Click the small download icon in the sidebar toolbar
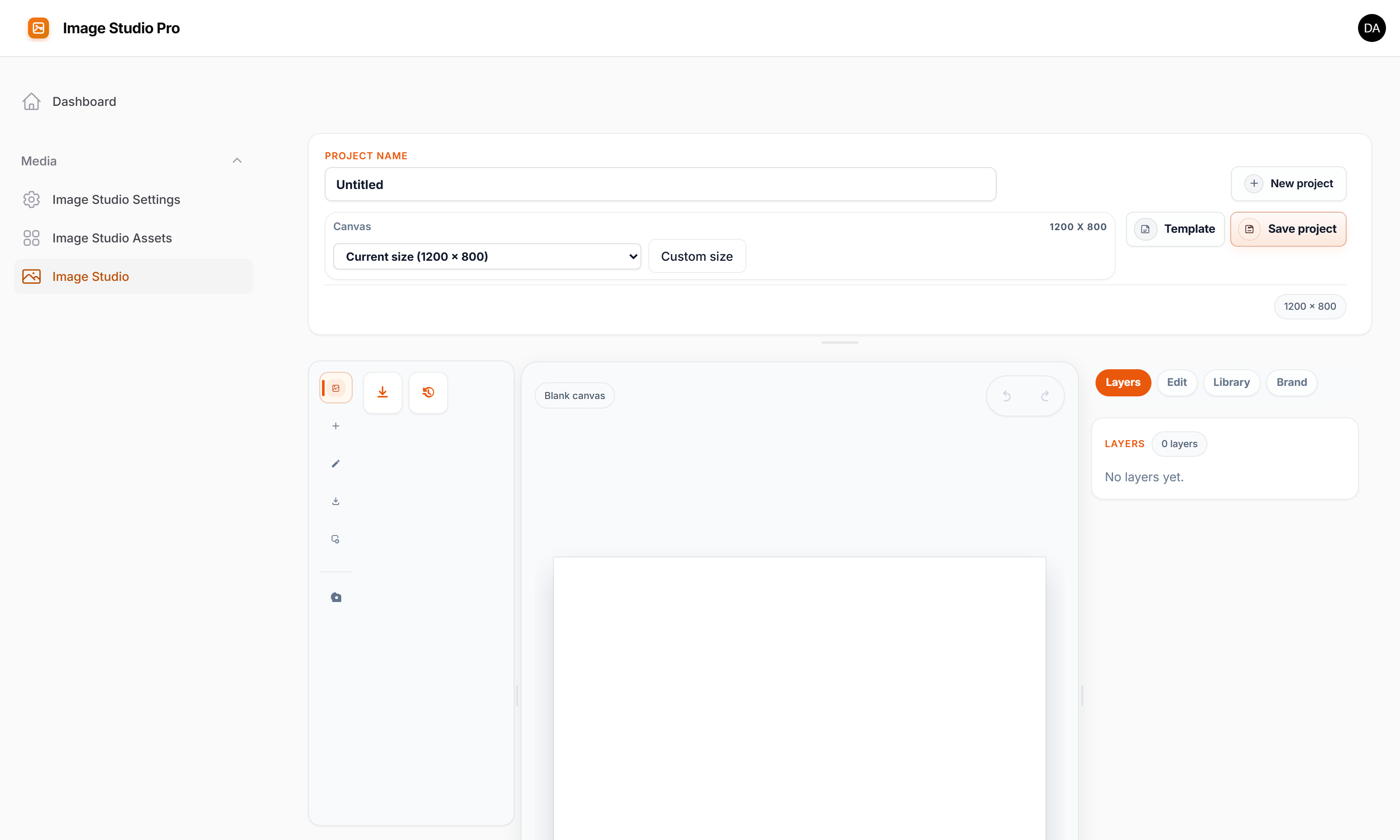 coord(336,500)
